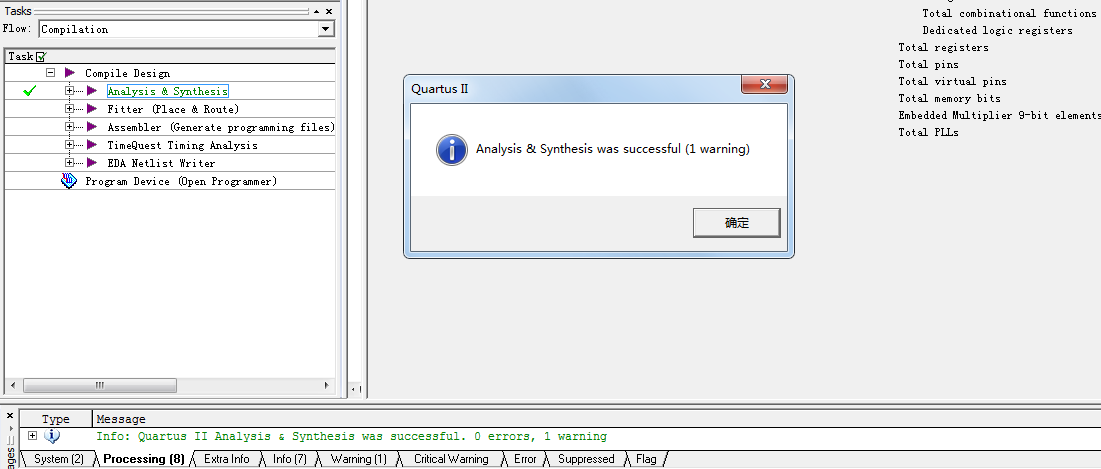Click the Total combinational functions row
1101x469 pixels.
(x=1009, y=13)
